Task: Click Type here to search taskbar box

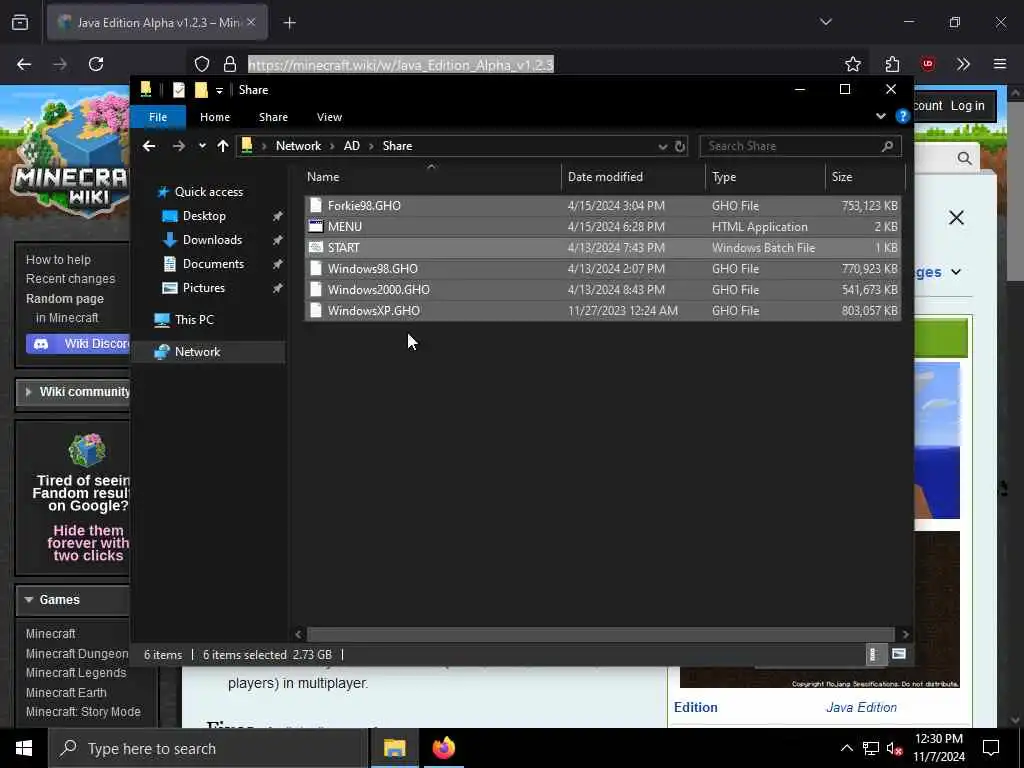Action: pyautogui.click(x=208, y=748)
